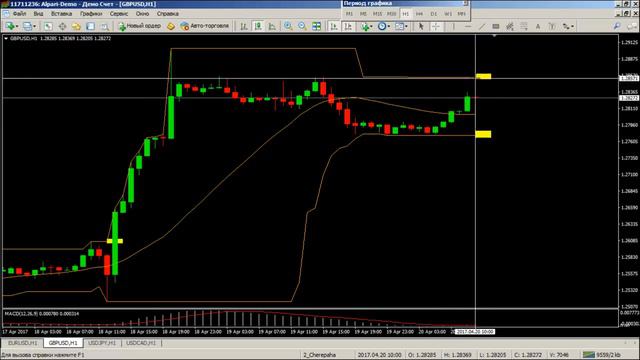Expand the profiles dropdown arrow
The width and height of the screenshot is (640, 360).
click(x=34, y=26)
